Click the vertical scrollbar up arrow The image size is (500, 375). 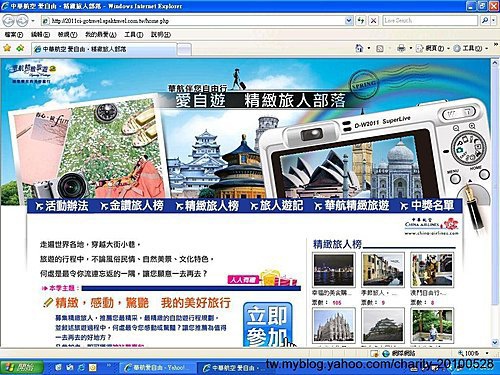[495, 64]
